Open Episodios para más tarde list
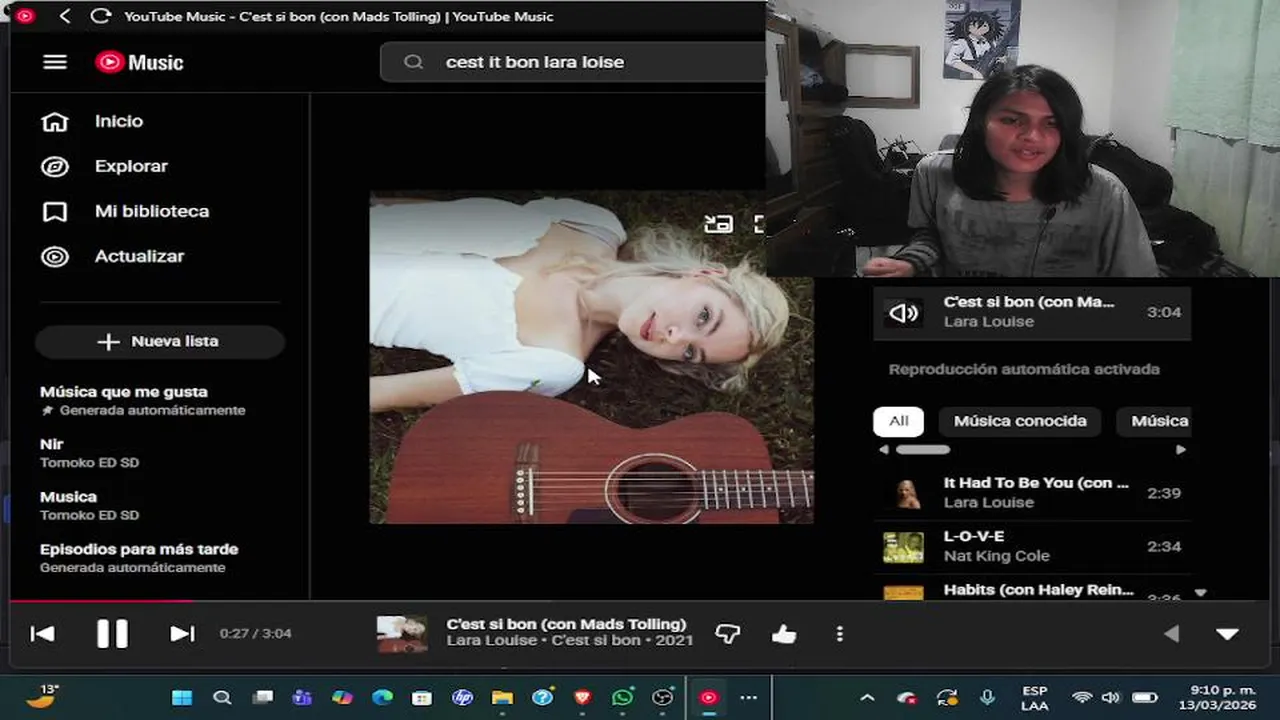Image resolution: width=1280 pixels, height=720 pixels. pos(139,557)
